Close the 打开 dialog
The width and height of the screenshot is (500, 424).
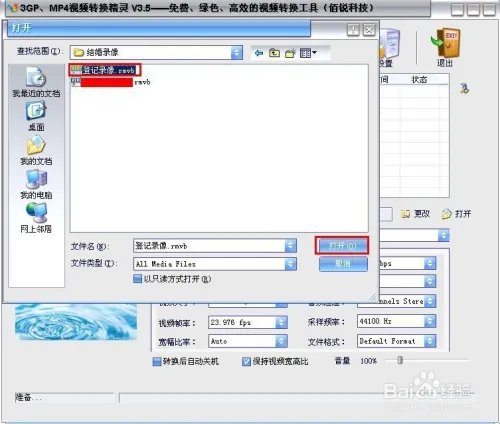[x=369, y=30]
